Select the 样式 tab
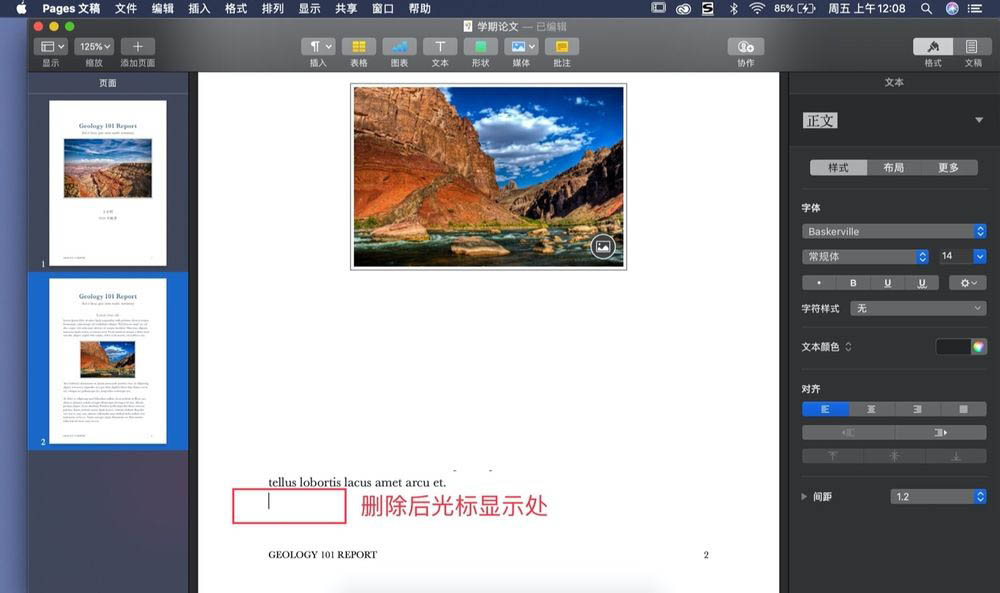The image size is (1000, 593). tap(838, 167)
